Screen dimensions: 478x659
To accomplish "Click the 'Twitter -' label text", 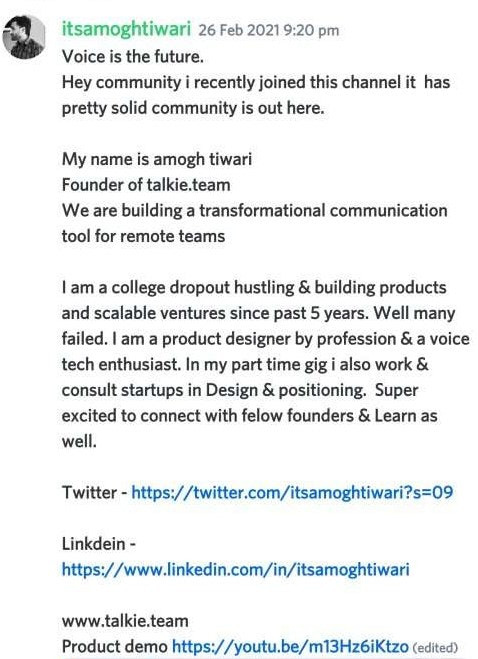I will click(95, 493).
